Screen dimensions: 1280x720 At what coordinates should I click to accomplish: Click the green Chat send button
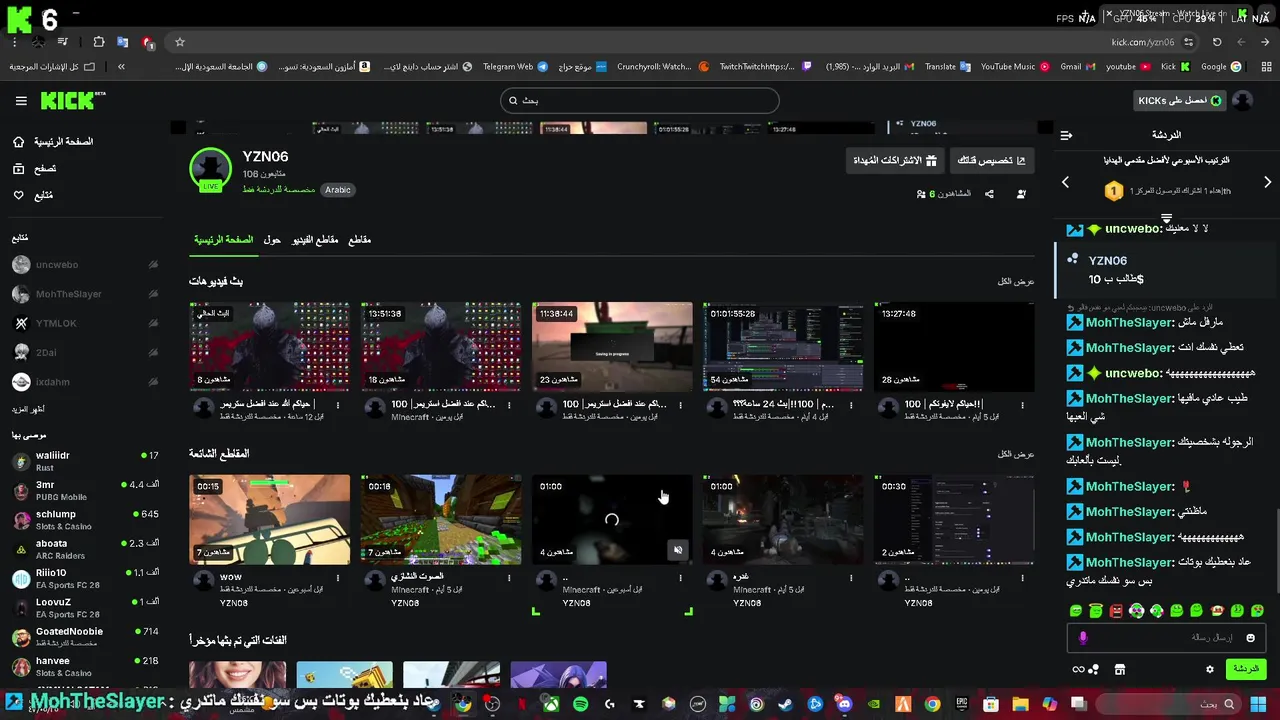click(x=1245, y=669)
